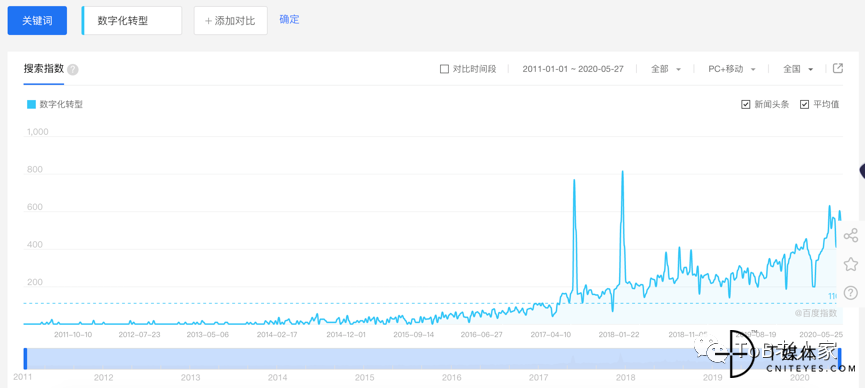
Task: Switch to the 搜索指数 tab
Action: 44,69
